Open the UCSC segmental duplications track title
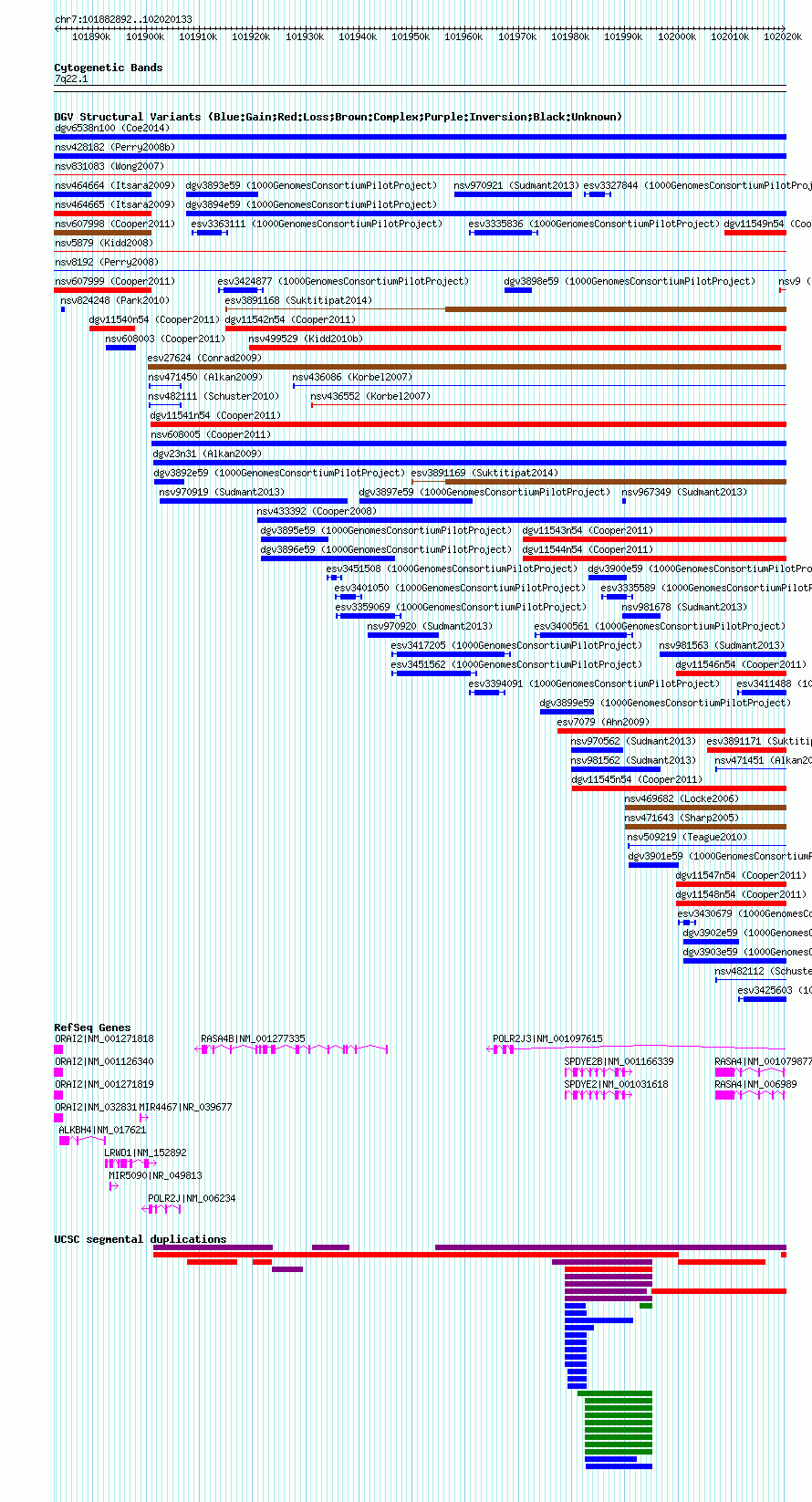 141,1239
